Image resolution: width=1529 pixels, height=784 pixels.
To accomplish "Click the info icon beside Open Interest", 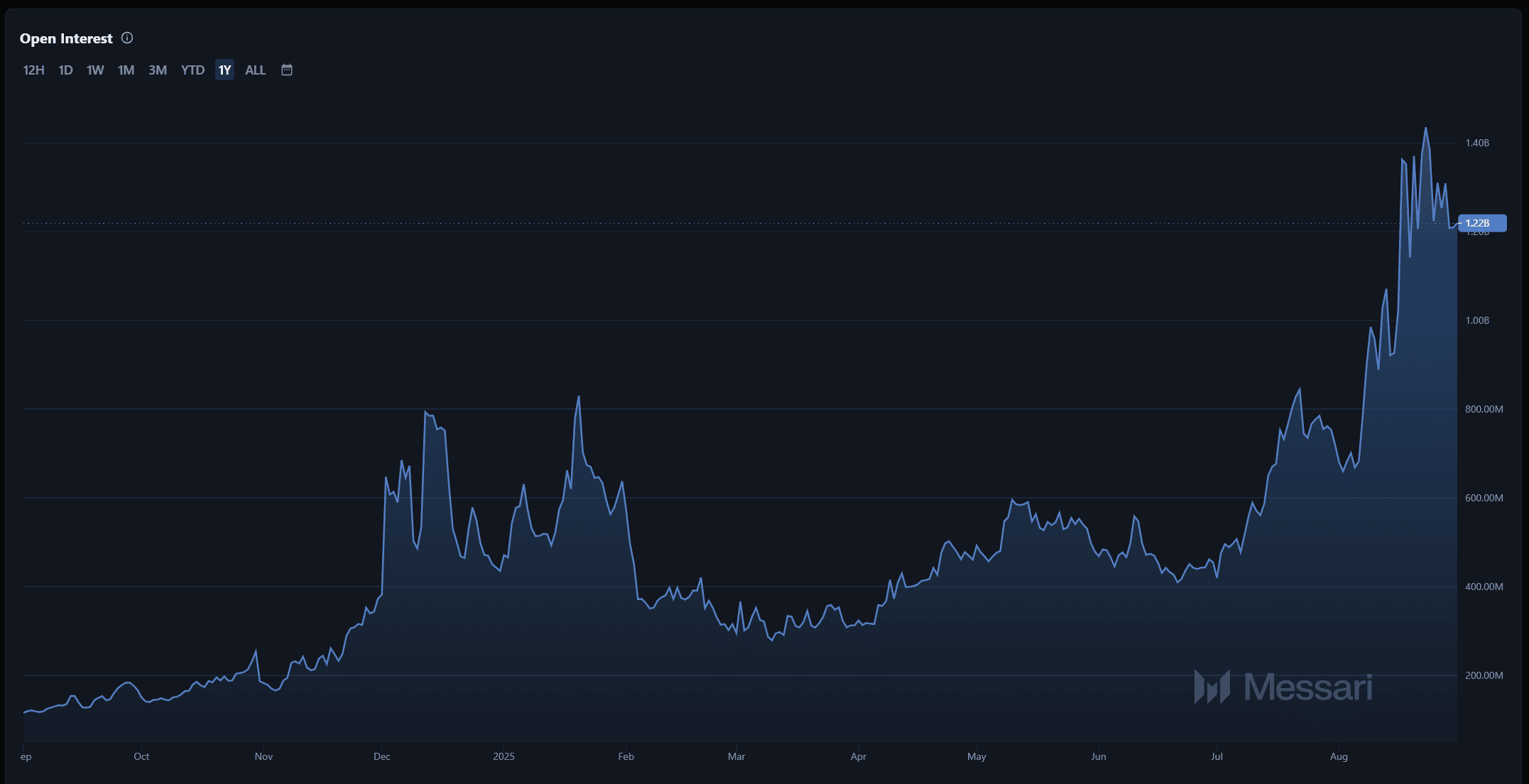I will click(127, 38).
